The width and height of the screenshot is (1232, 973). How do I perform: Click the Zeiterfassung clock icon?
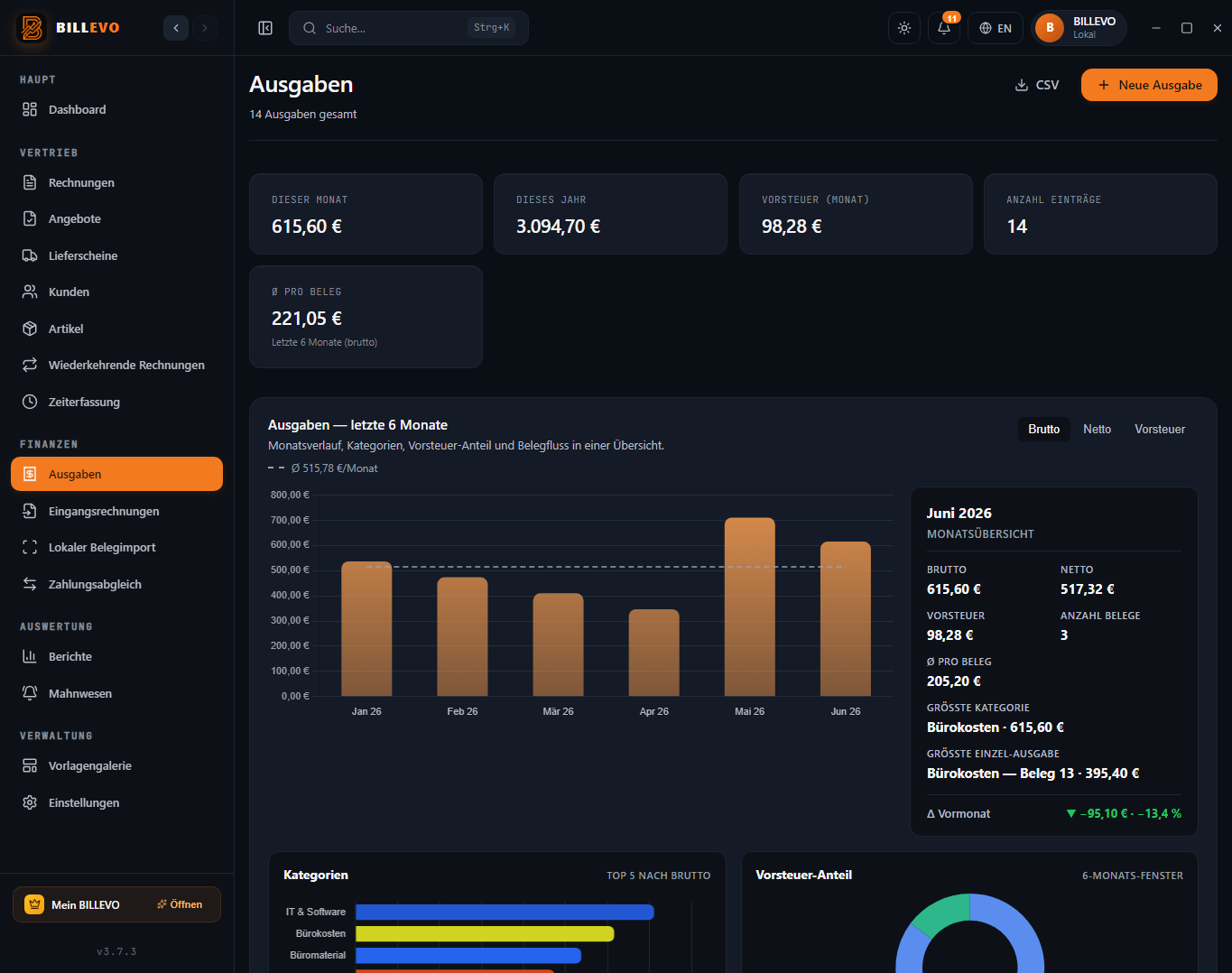(30, 402)
